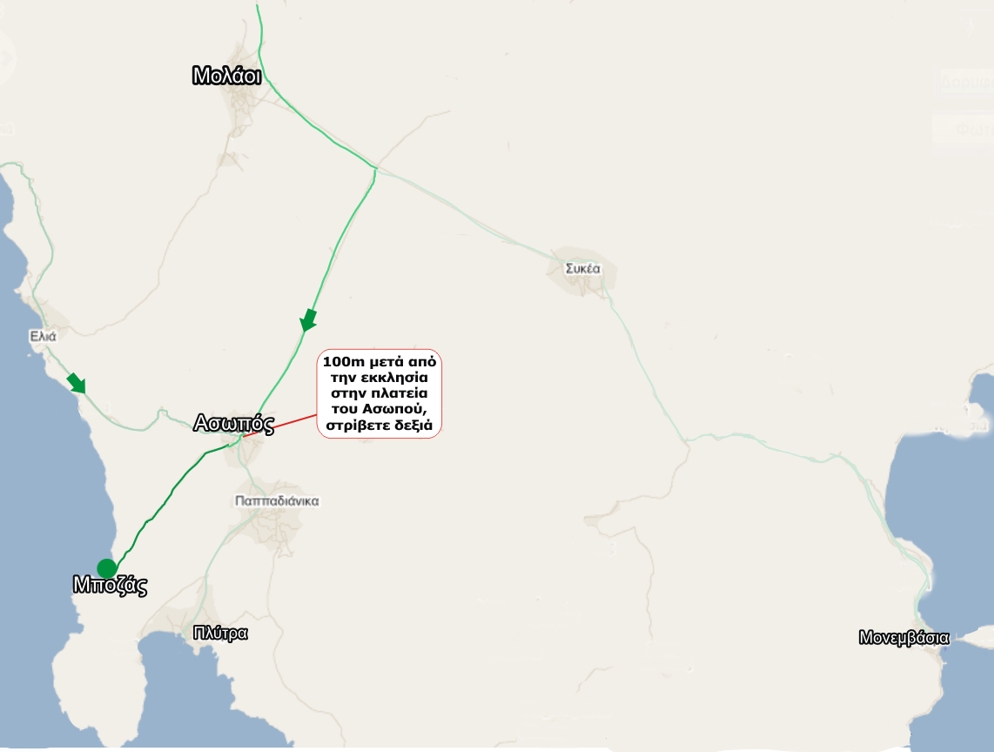The height and width of the screenshot is (752, 994).
Task: Click the faded map button at the left edge
Action: pos(5,57)
